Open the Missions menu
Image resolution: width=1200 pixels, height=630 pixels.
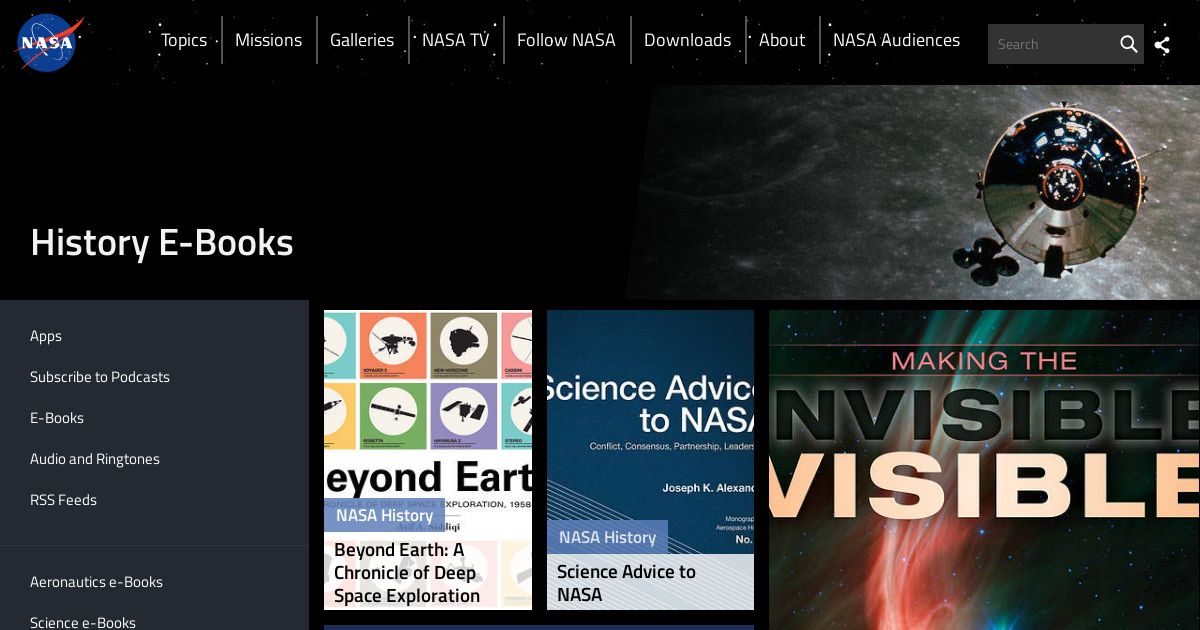click(268, 40)
